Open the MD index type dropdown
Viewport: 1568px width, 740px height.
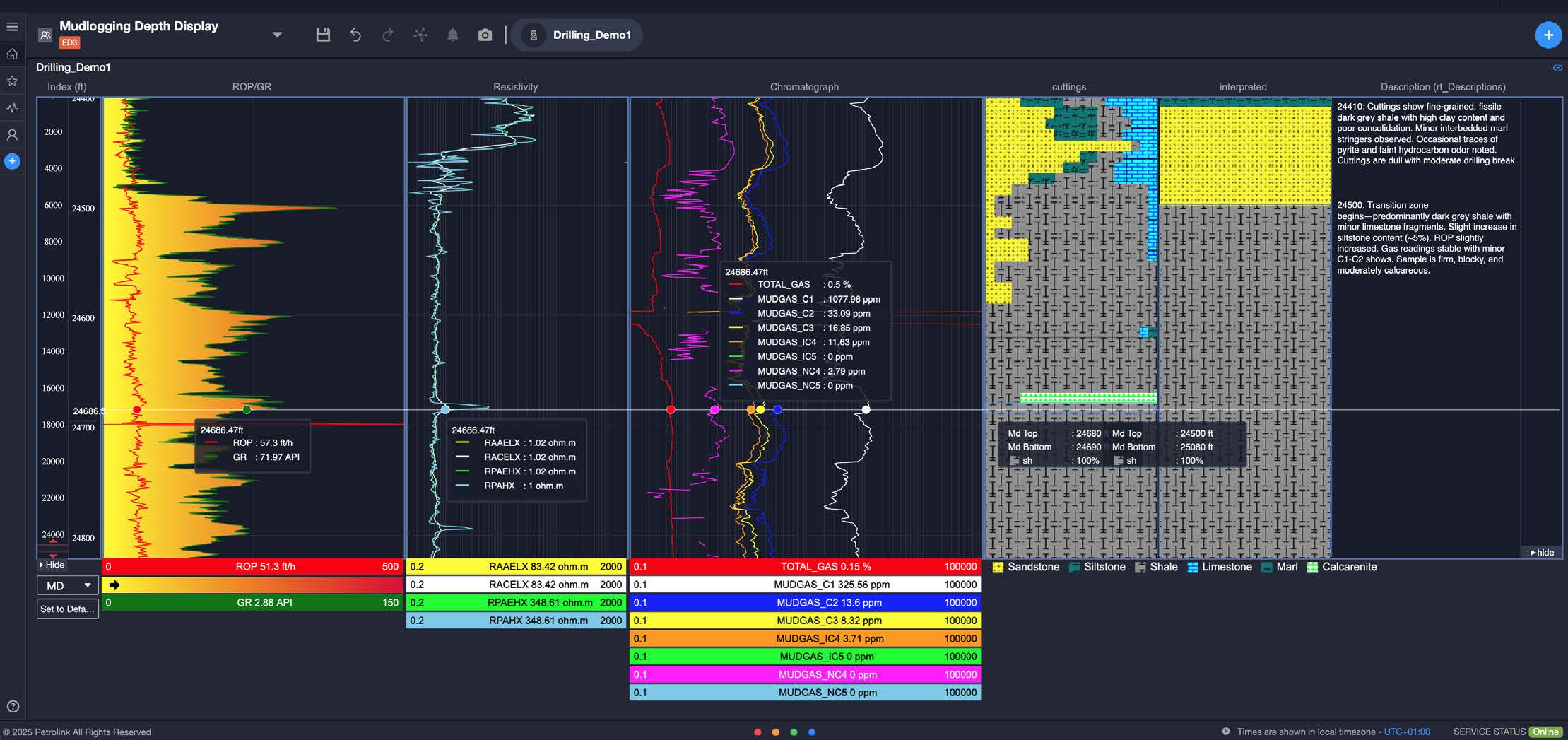pos(68,585)
